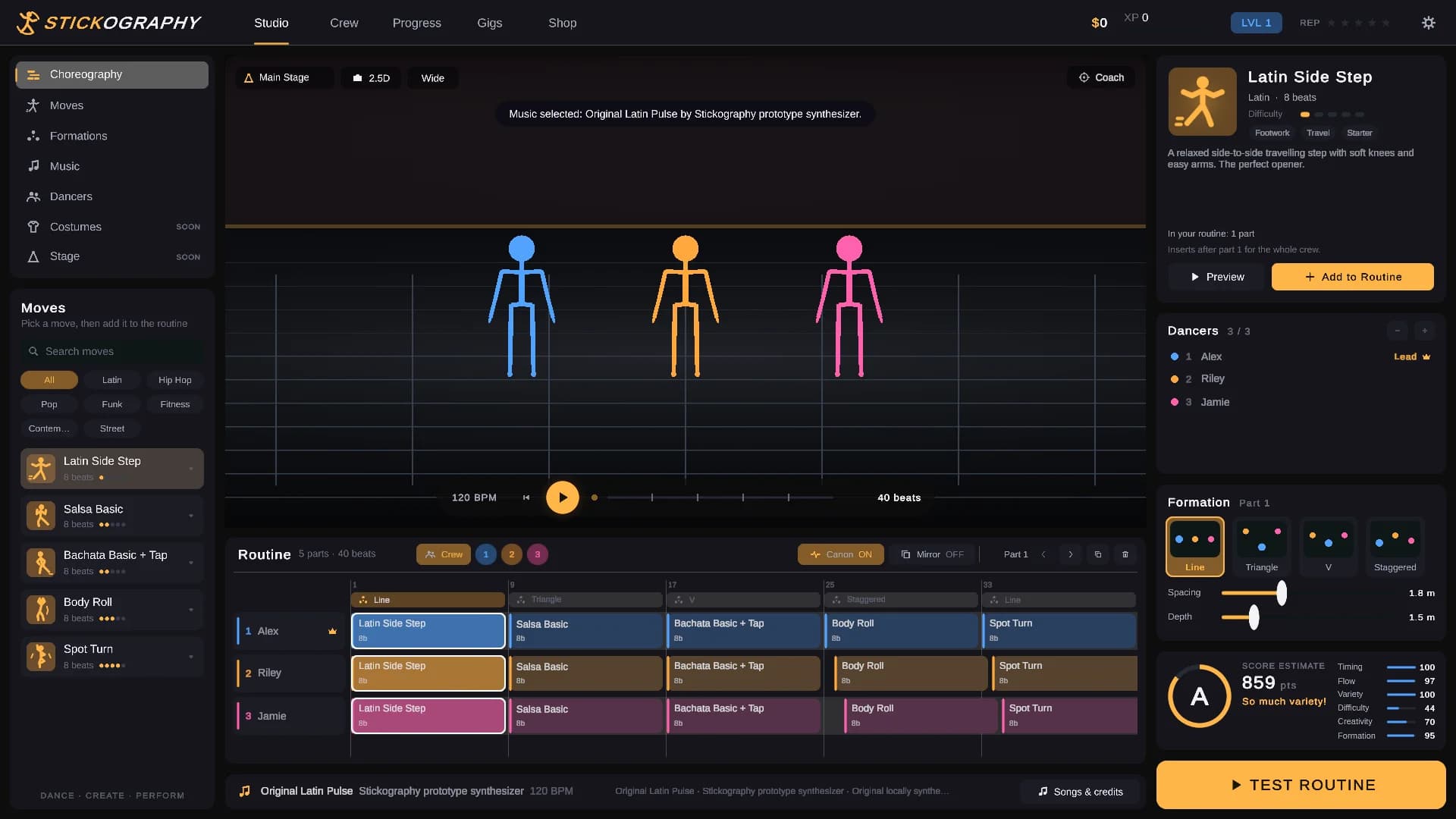Toggle dancer 3 selection chip in Routine
This screenshot has height=819, width=1456.
point(538,554)
